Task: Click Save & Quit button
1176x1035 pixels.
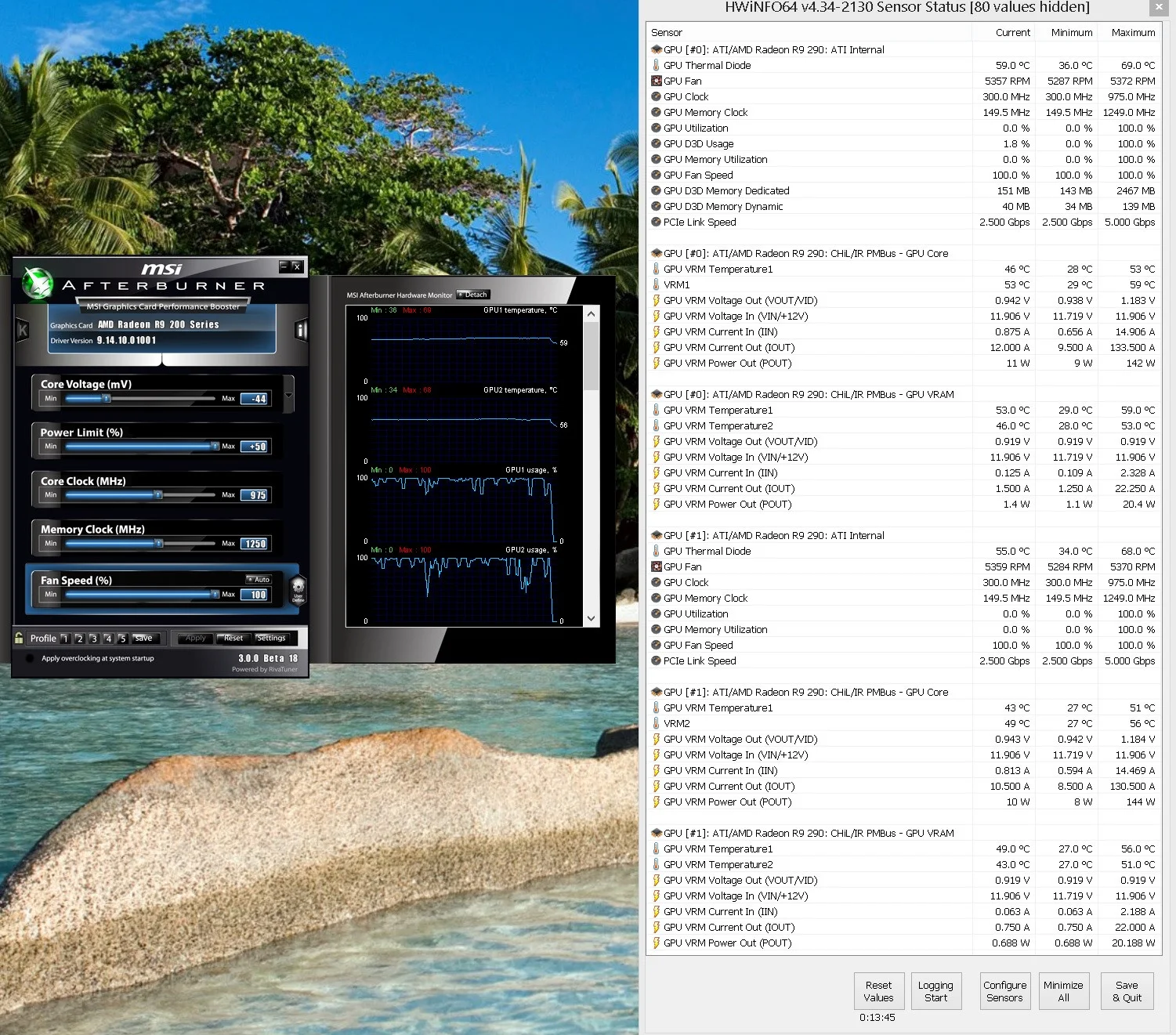Action: tap(1127, 991)
